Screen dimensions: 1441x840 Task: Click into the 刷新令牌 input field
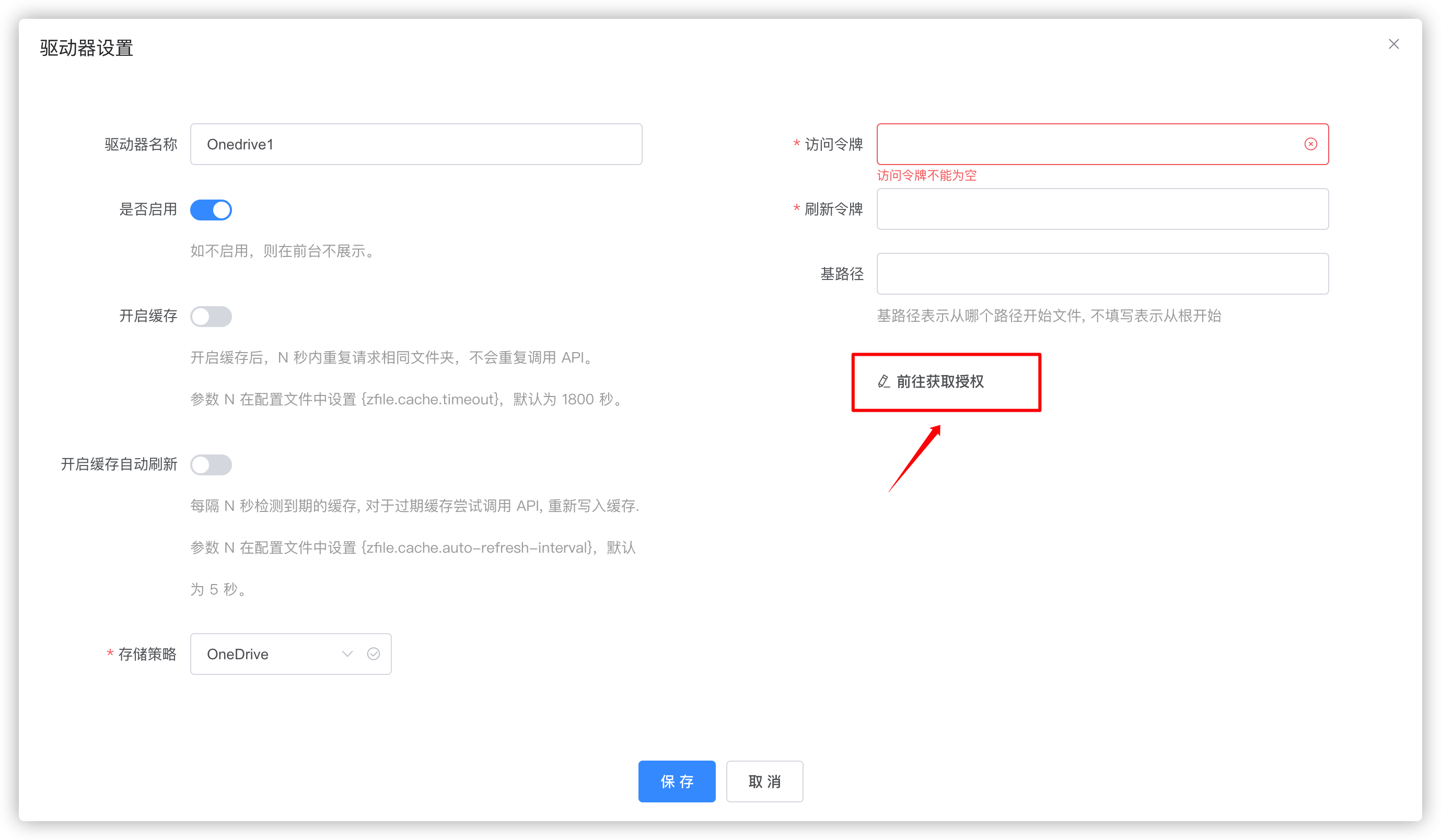[1102, 209]
